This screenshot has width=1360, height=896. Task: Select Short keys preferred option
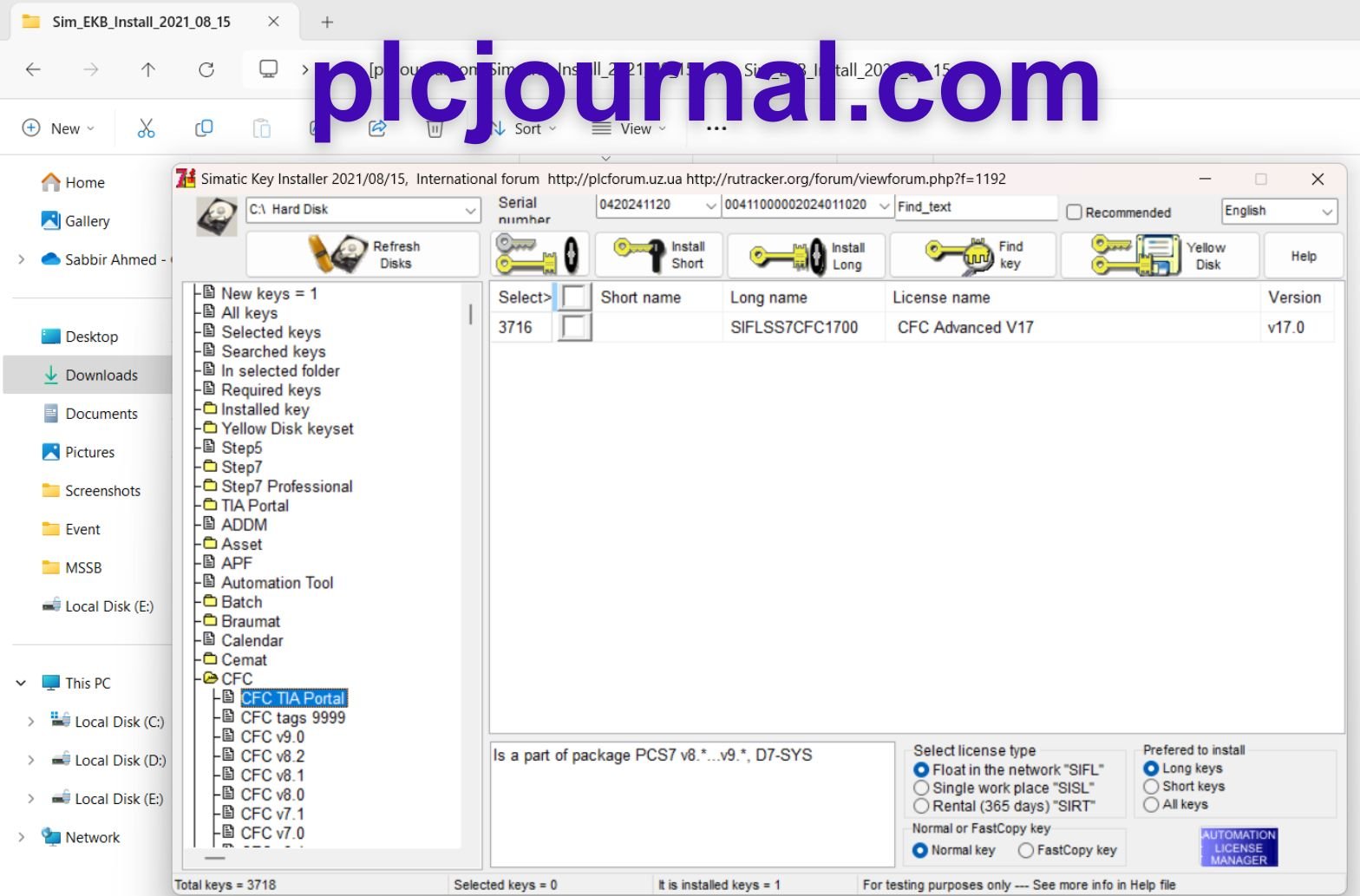click(x=1151, y=786)
